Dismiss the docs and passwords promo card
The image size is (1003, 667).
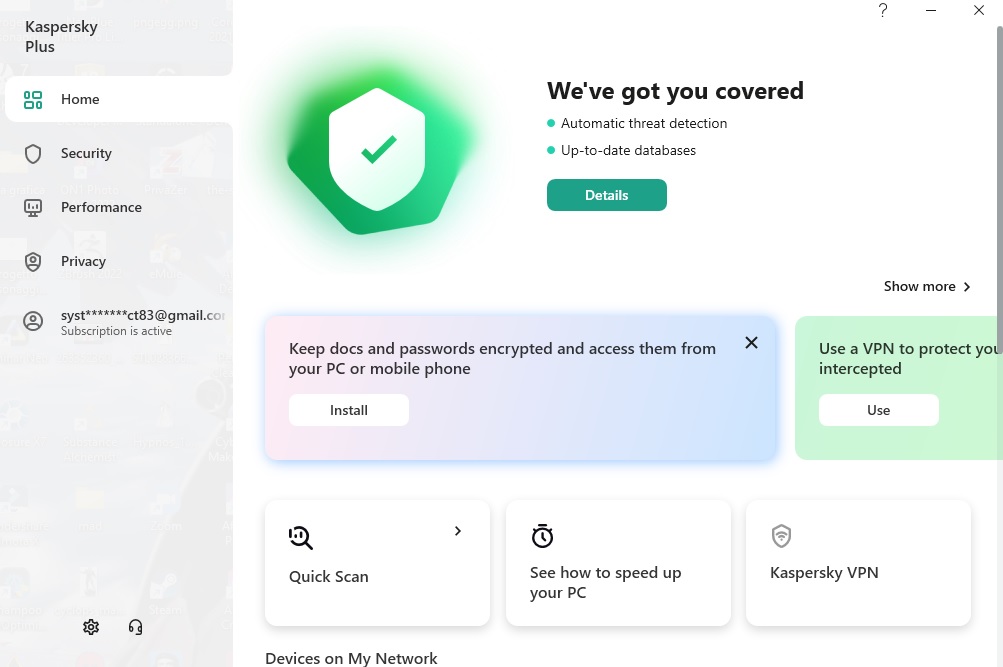point(752,343)
